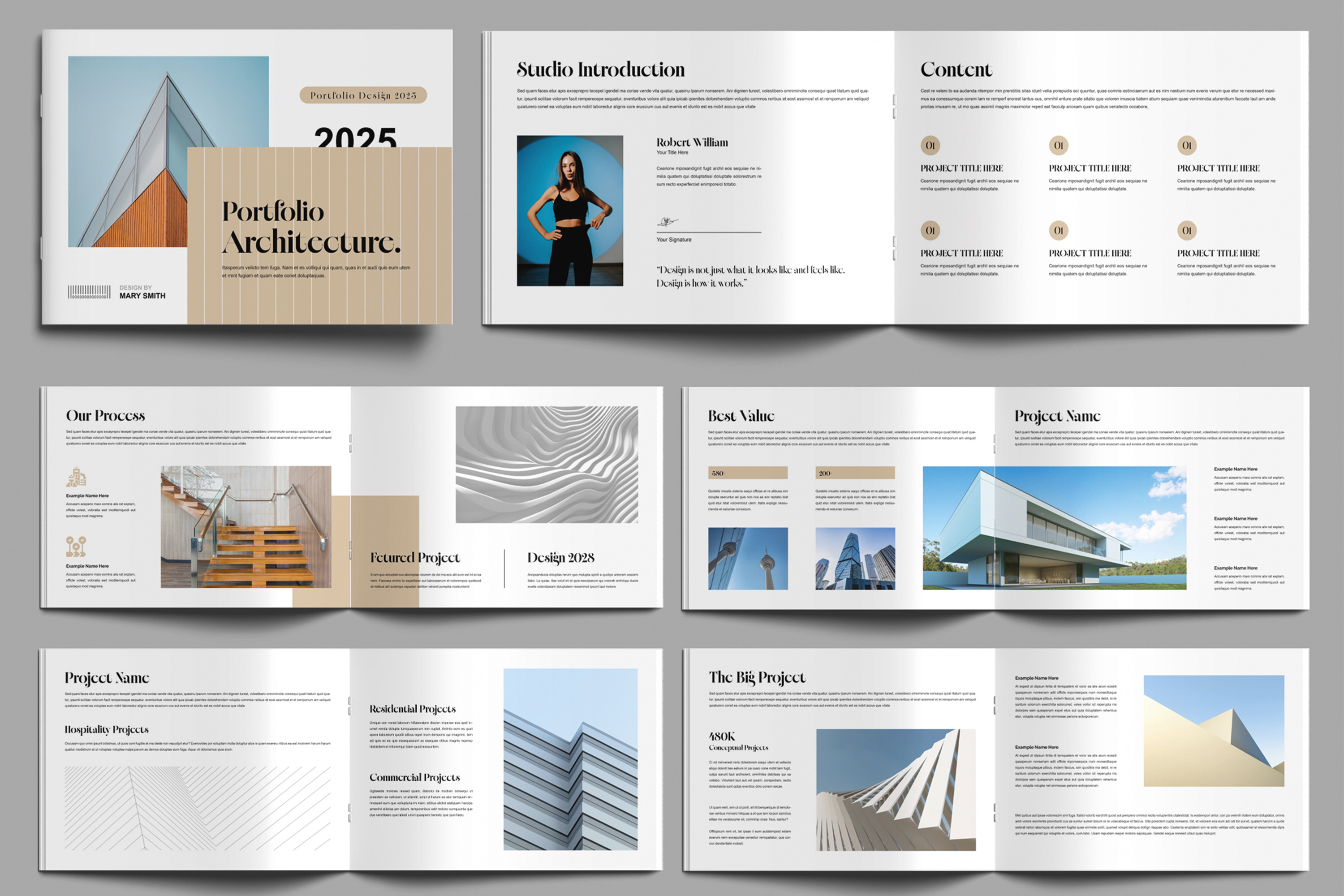Click the Residential Projects heading
The image size is (1344, 896).
pos(412,709)
